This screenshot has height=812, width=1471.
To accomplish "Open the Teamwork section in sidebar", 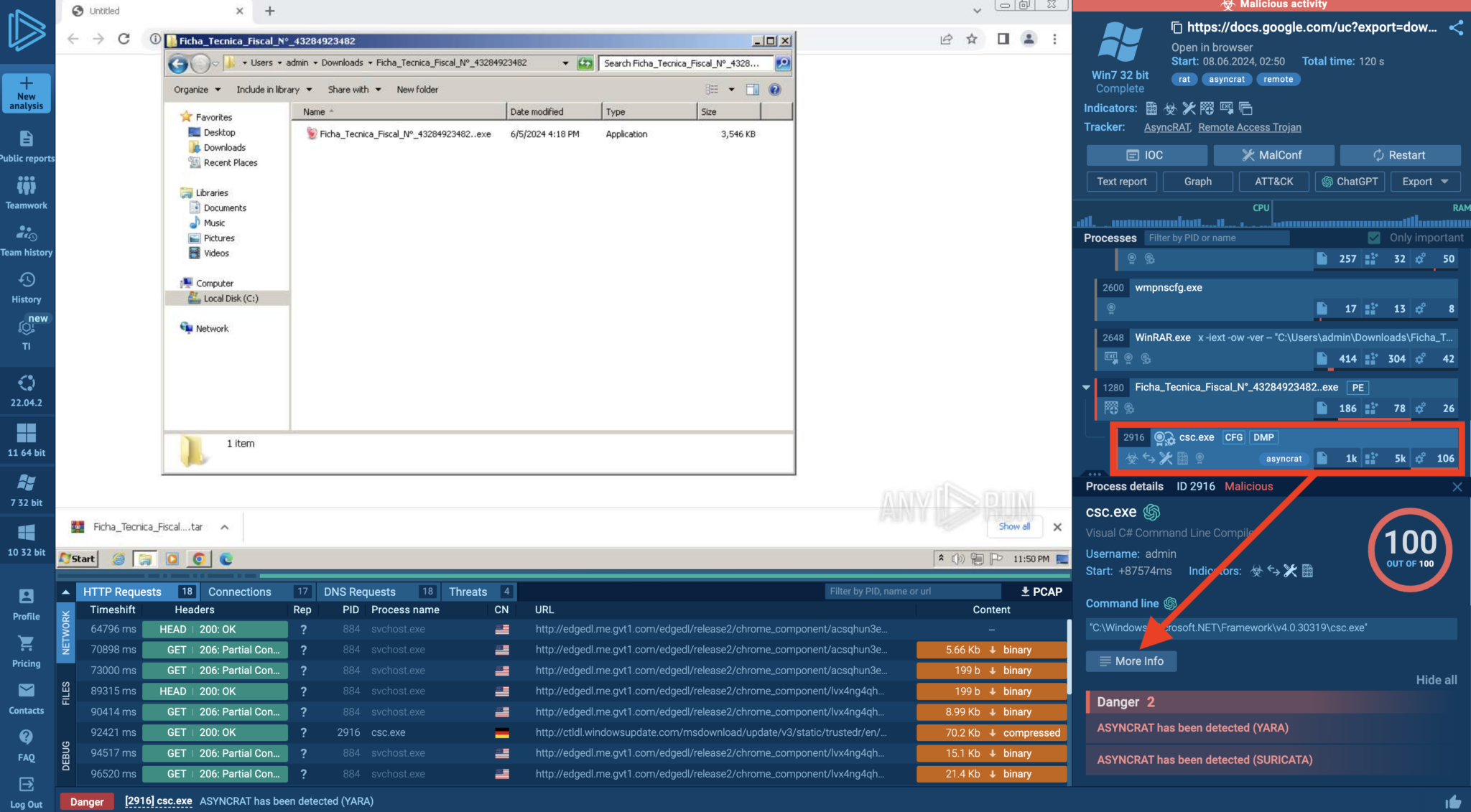I will point(27,192).
